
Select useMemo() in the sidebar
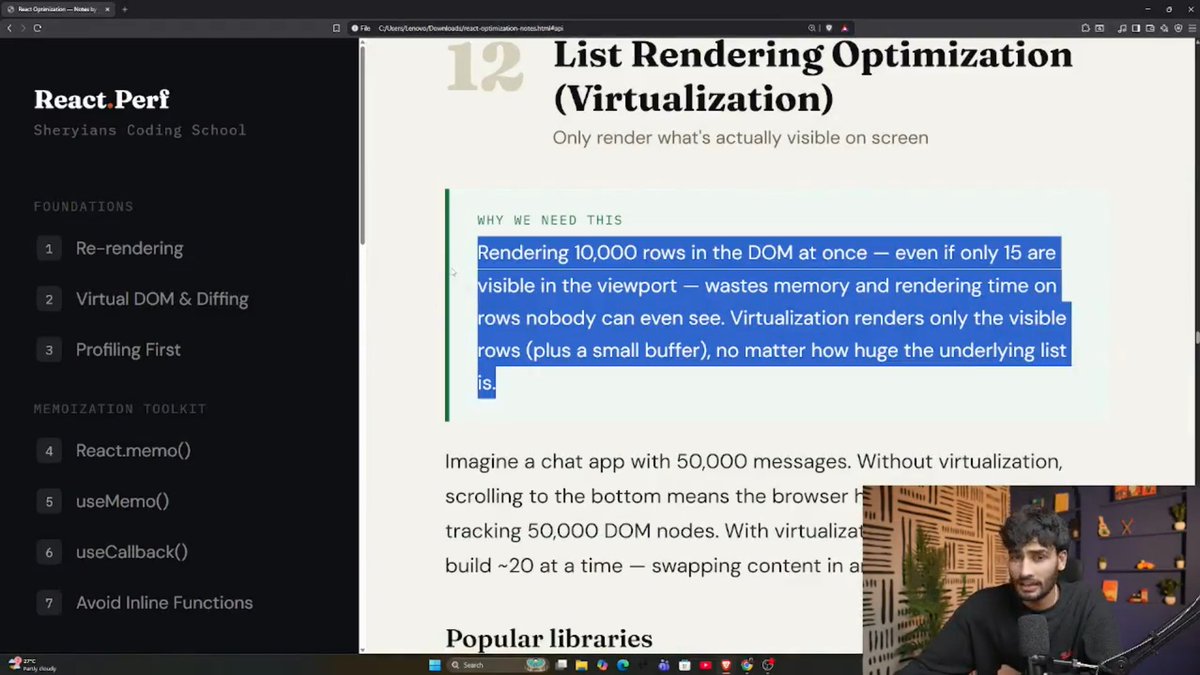pyautogui.click(x=122, y=501)
